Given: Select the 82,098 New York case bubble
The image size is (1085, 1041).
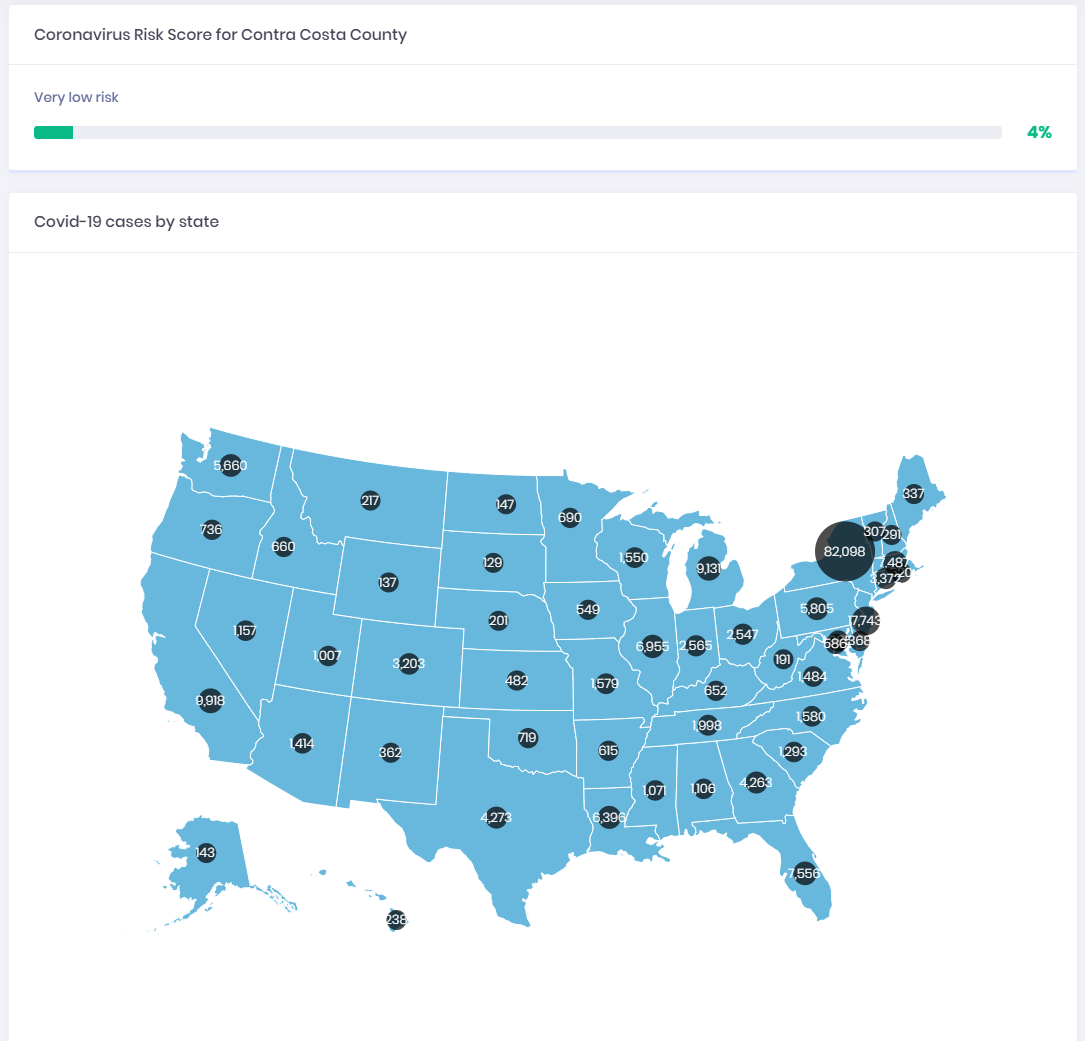Looking at the screenshot, I should [x=844, y=551].
